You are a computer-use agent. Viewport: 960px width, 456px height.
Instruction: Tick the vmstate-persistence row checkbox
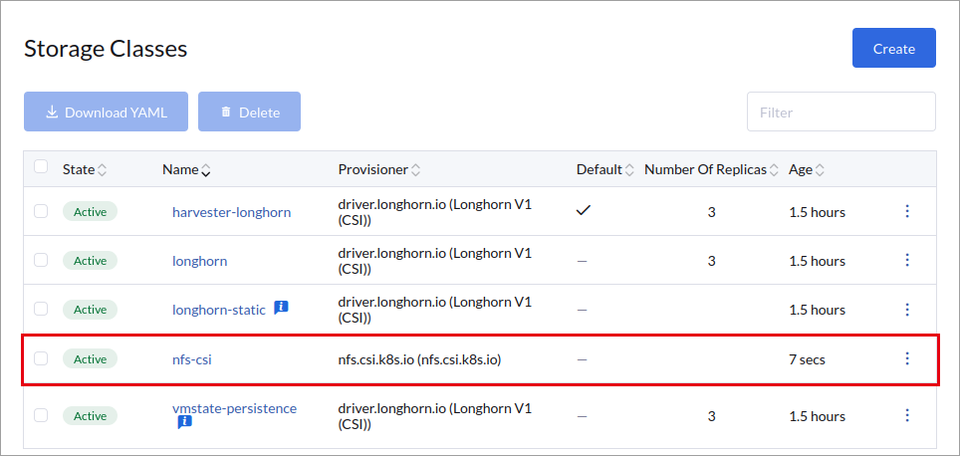point(40,416)
